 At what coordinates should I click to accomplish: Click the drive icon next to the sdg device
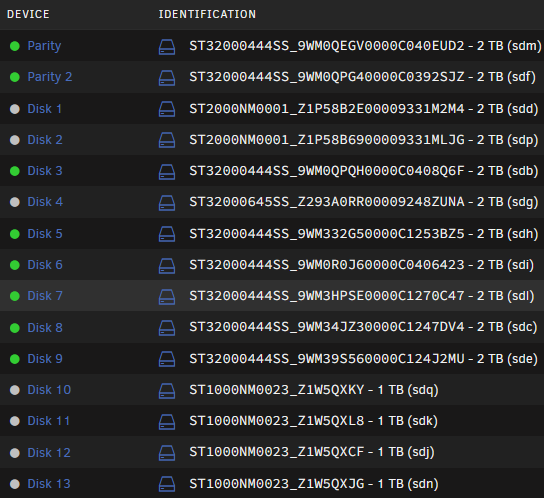pos(167,203)
